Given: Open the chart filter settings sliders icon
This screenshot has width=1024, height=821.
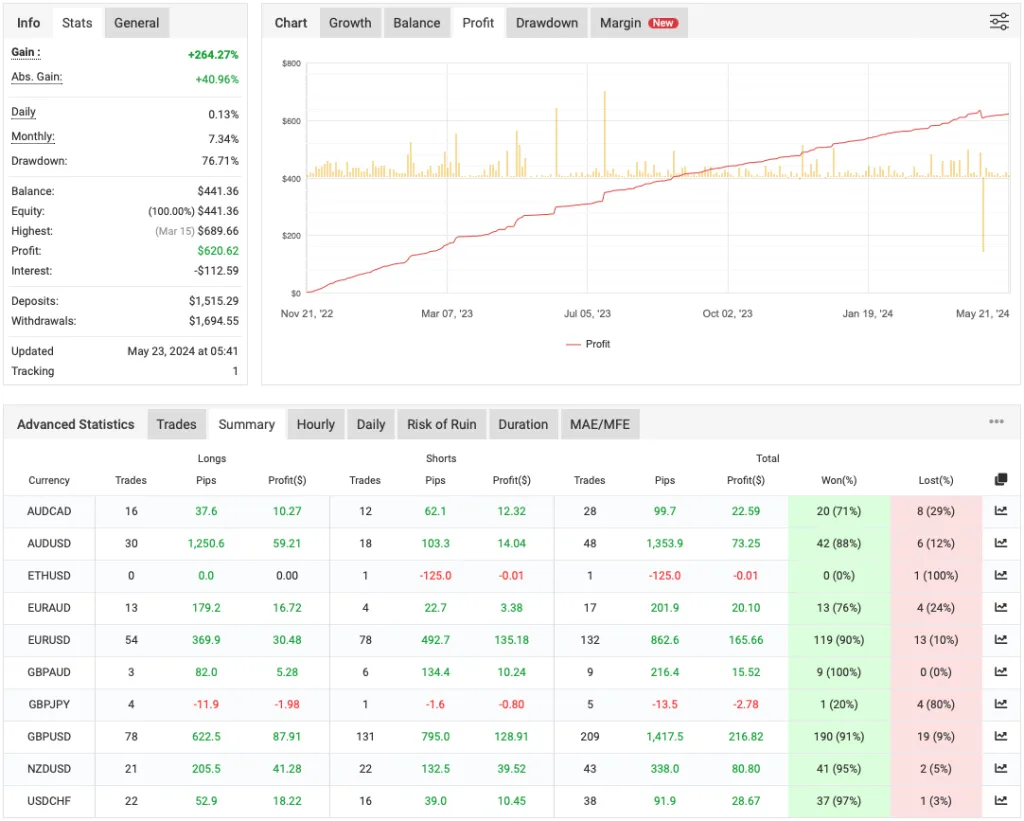Looking at the screenshot, I should (998, 22).
